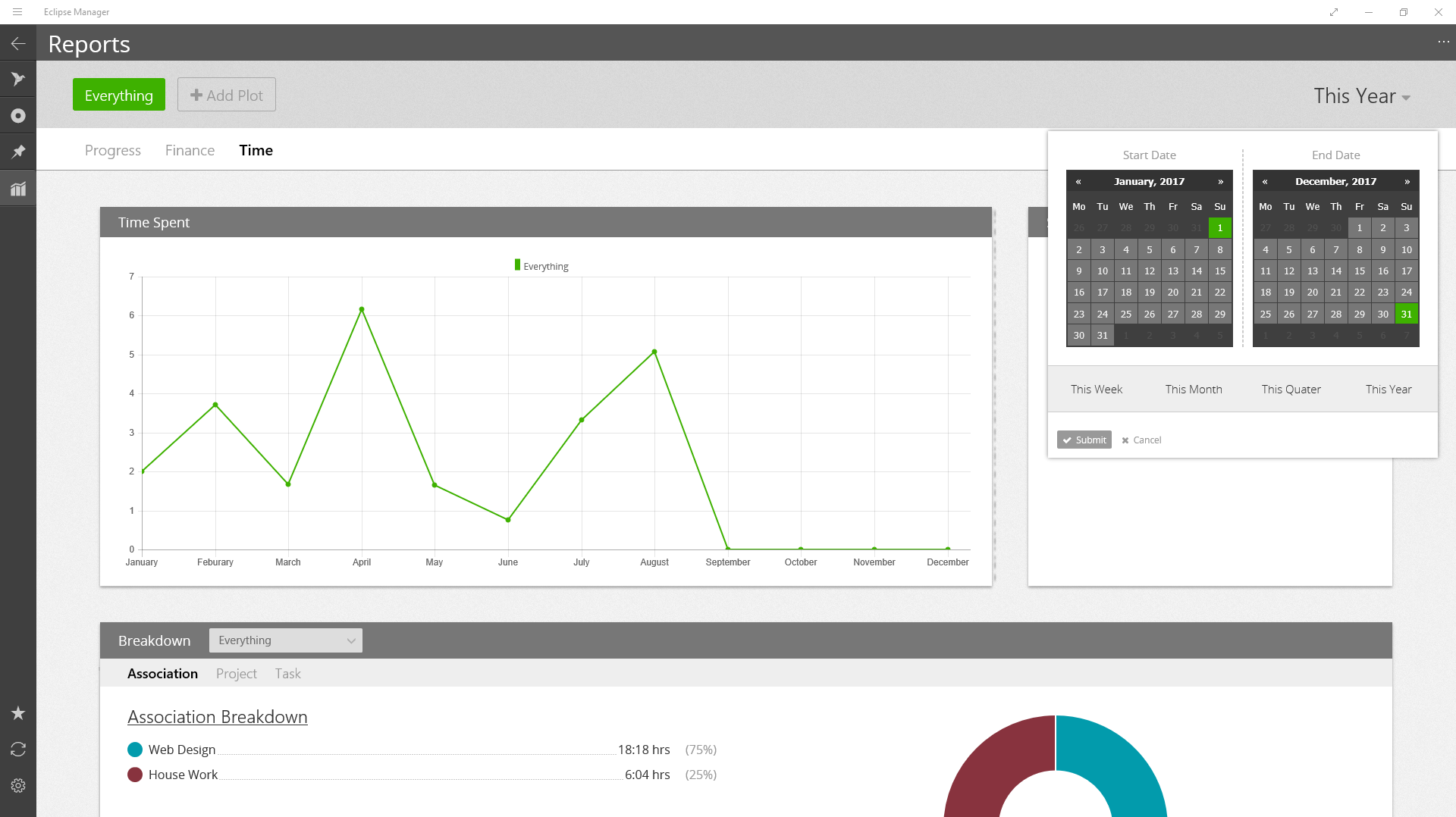Click the Submit button
This screenshot has width=1456, height=817.
pos(1084,440)
